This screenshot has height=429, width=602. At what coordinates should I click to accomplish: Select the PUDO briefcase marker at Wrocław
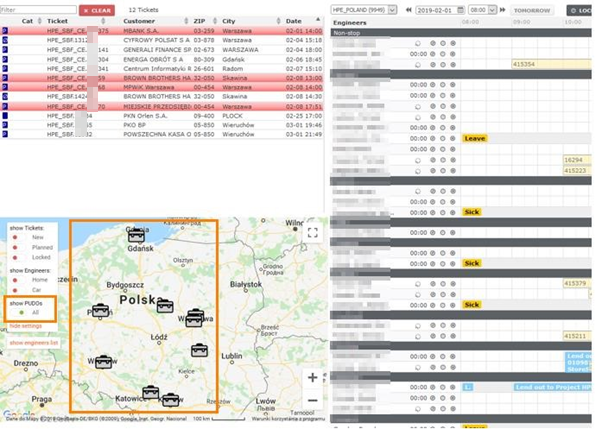coord(104,362)
